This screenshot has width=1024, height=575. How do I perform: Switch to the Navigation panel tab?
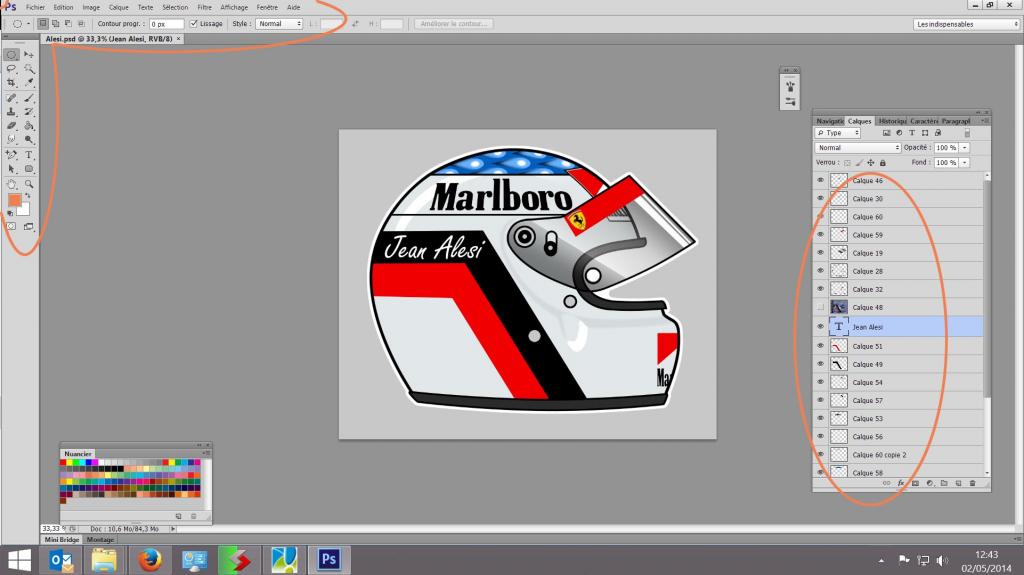pyautogui.click(x=829, y=121)
